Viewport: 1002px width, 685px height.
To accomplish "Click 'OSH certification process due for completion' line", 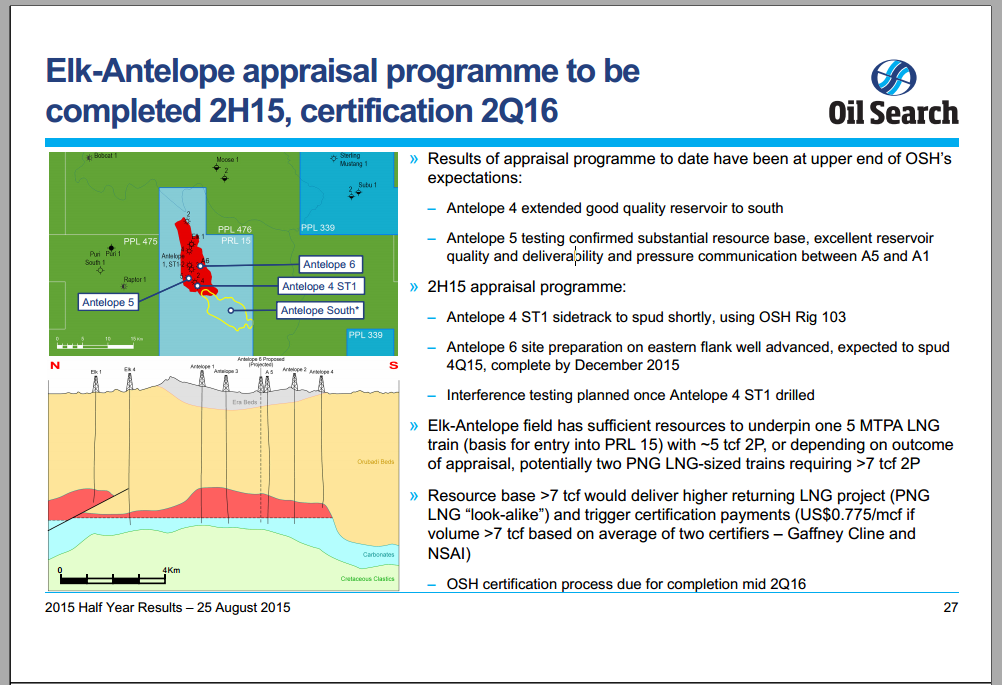I will click(626, 584).
